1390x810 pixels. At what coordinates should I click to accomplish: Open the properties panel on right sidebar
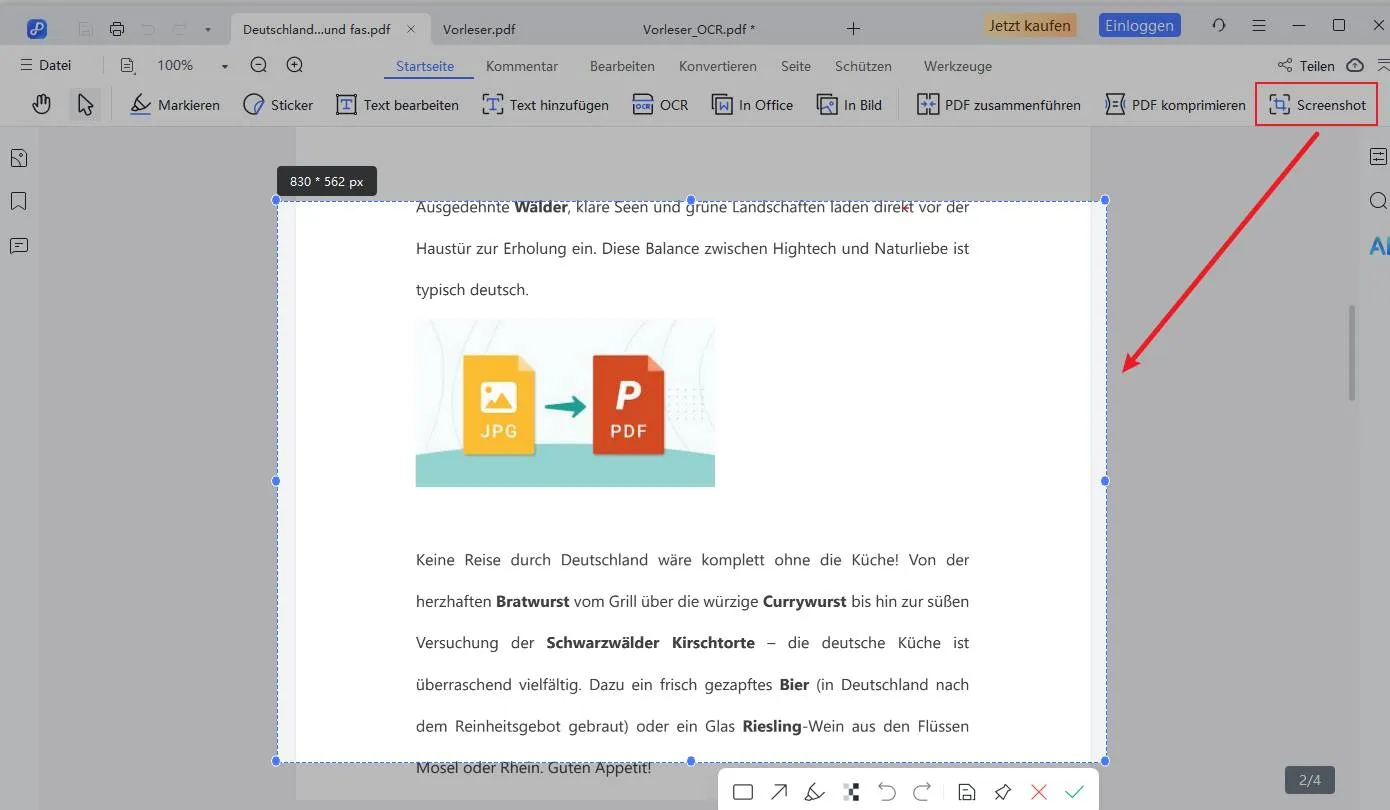tap(1378, 157)
